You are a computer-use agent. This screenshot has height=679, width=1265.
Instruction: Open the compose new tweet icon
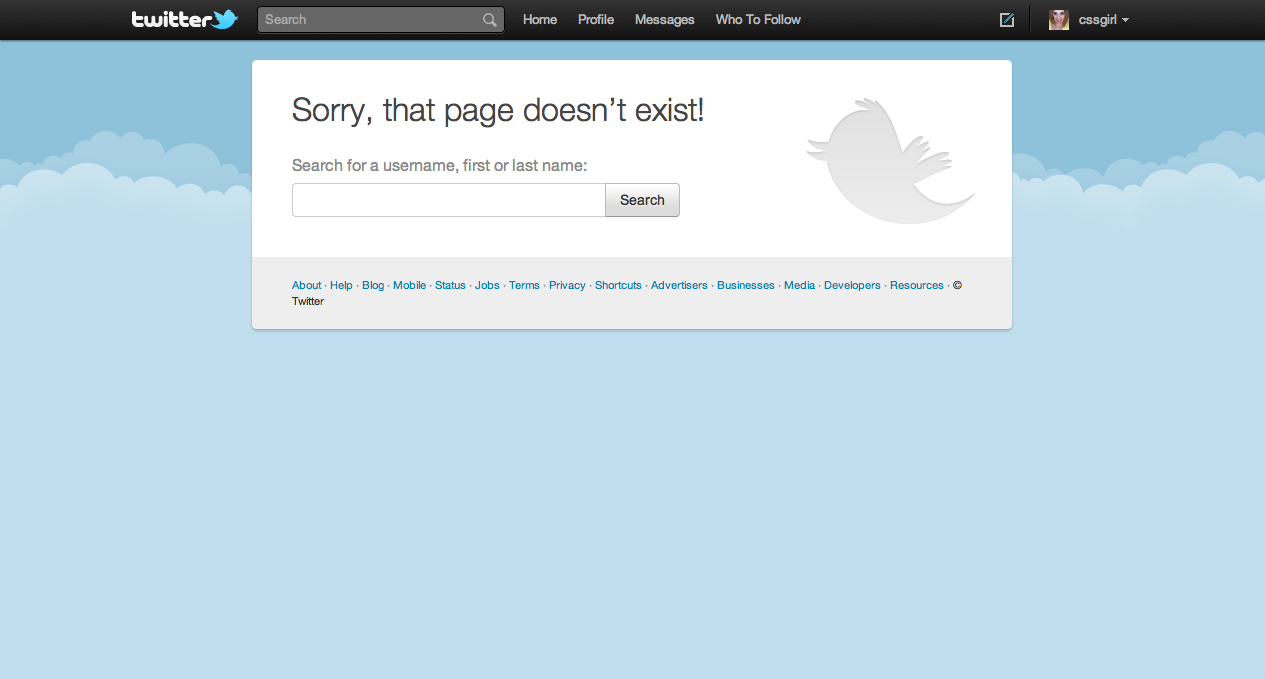click(x=1007, y=20)
